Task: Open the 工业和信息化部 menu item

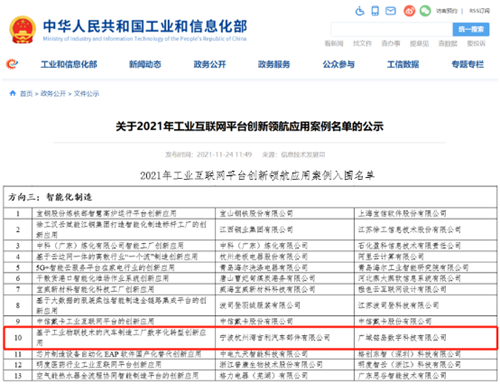Action: point(69,64)
